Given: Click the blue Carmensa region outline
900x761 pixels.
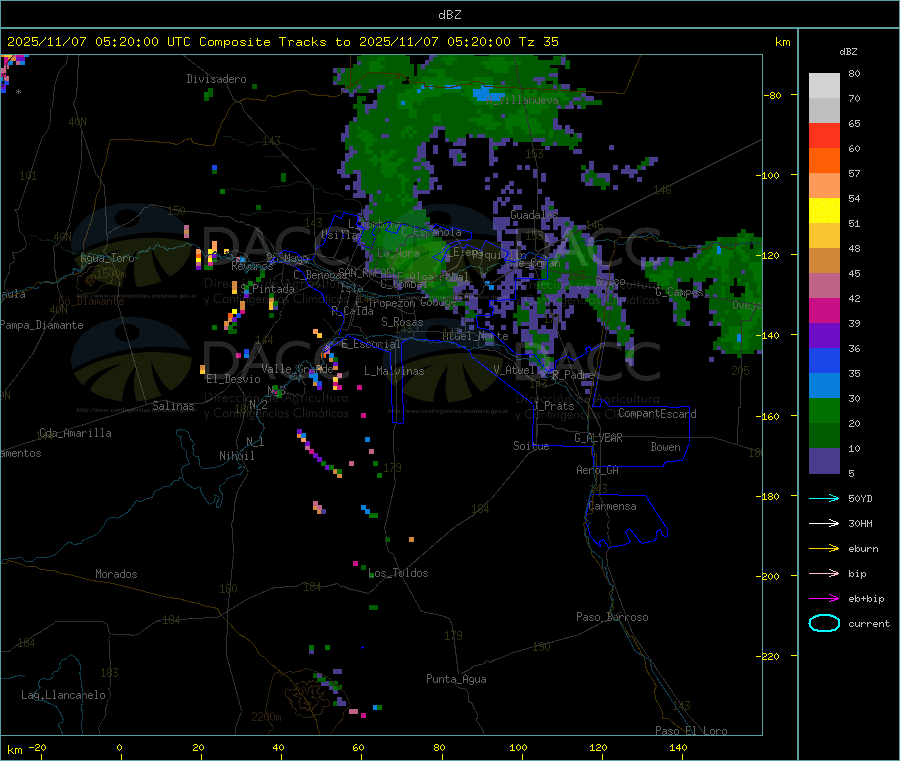Looking at the screenshot, I should tap(626, 520).
